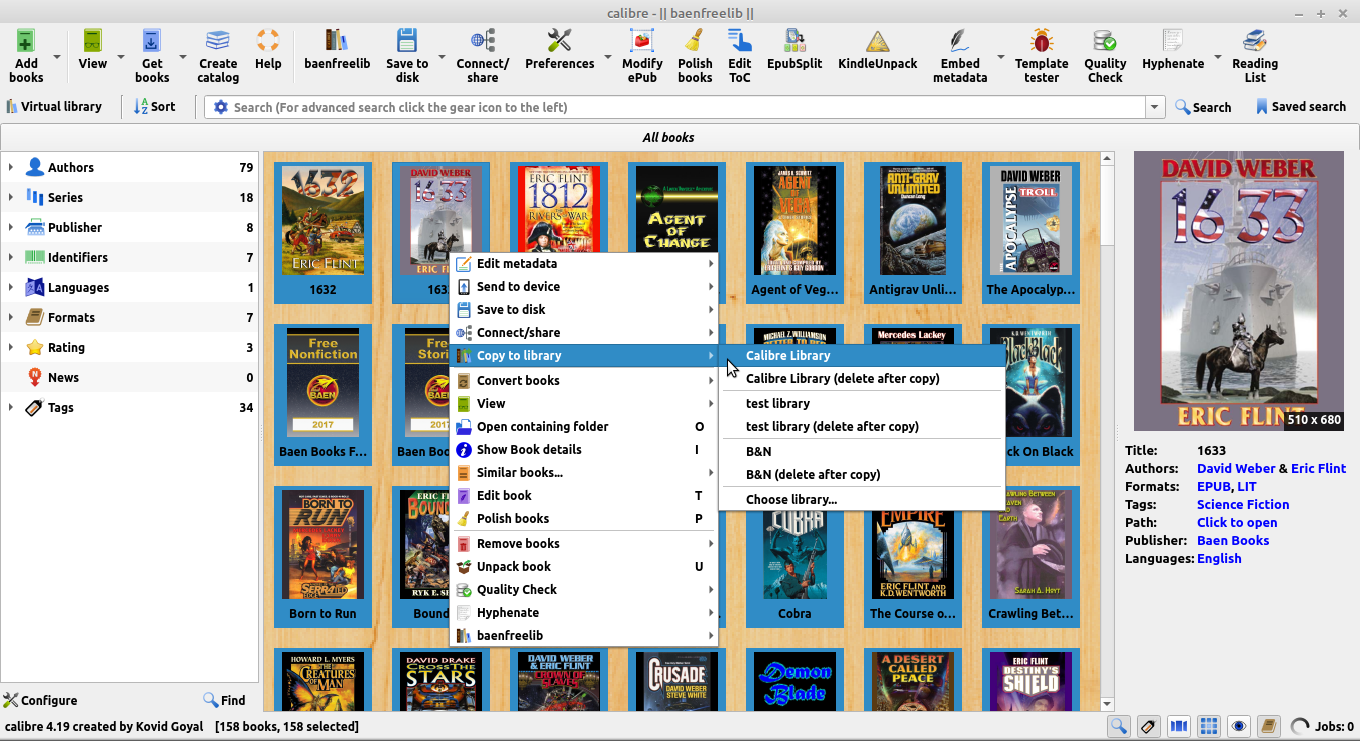Image resolution: width=1360 pixels, height=741 pixels.
Task: Click the Science Fiction tag link
Action: click(x=1243, y=504)
